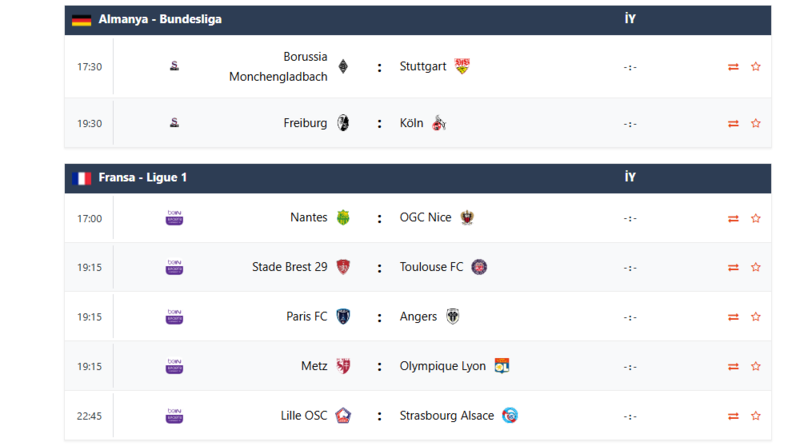This screenshot has width=800, height=446.
Task: Click the Stuttgart club crest icon
Action: pos(462,66)
